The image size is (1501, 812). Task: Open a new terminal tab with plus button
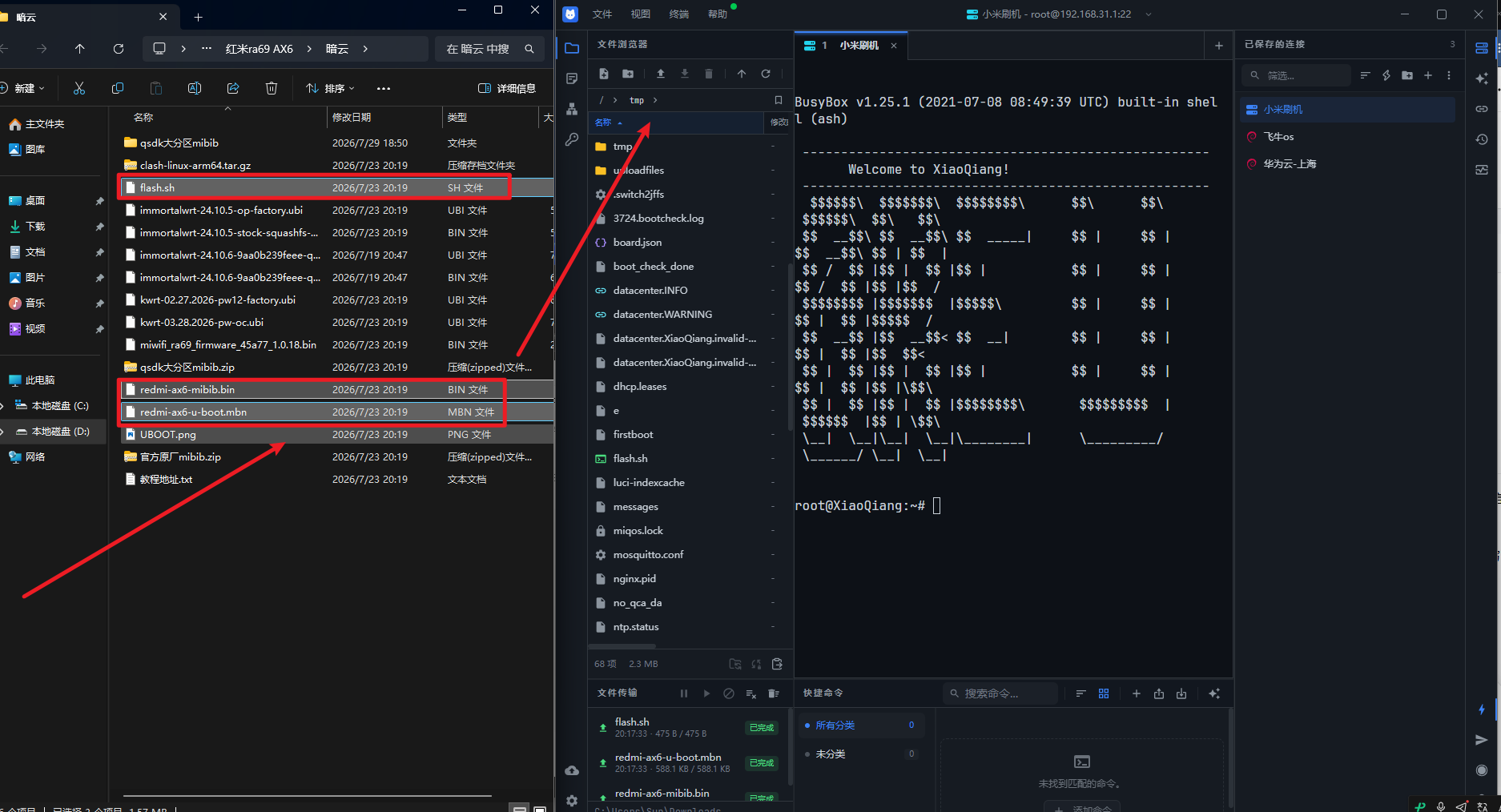click(x=1219, y=46)
